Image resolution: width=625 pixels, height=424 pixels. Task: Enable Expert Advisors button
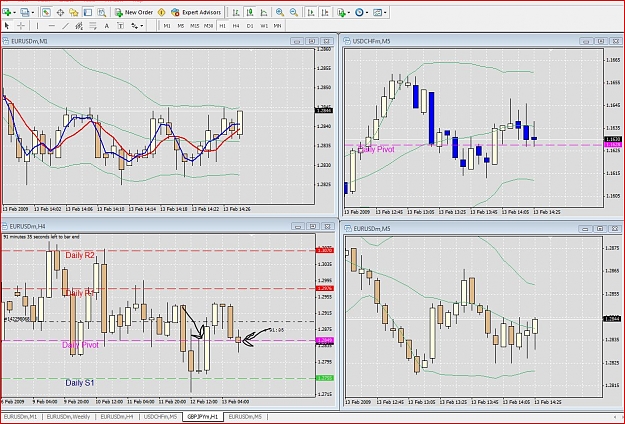pos(196,12)
